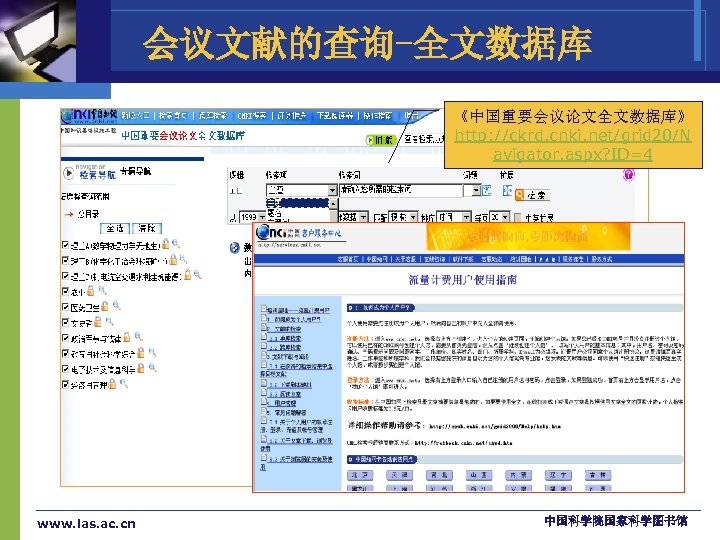
Task: Click the lock icon beside 理工B category
Action: (173, 259)
